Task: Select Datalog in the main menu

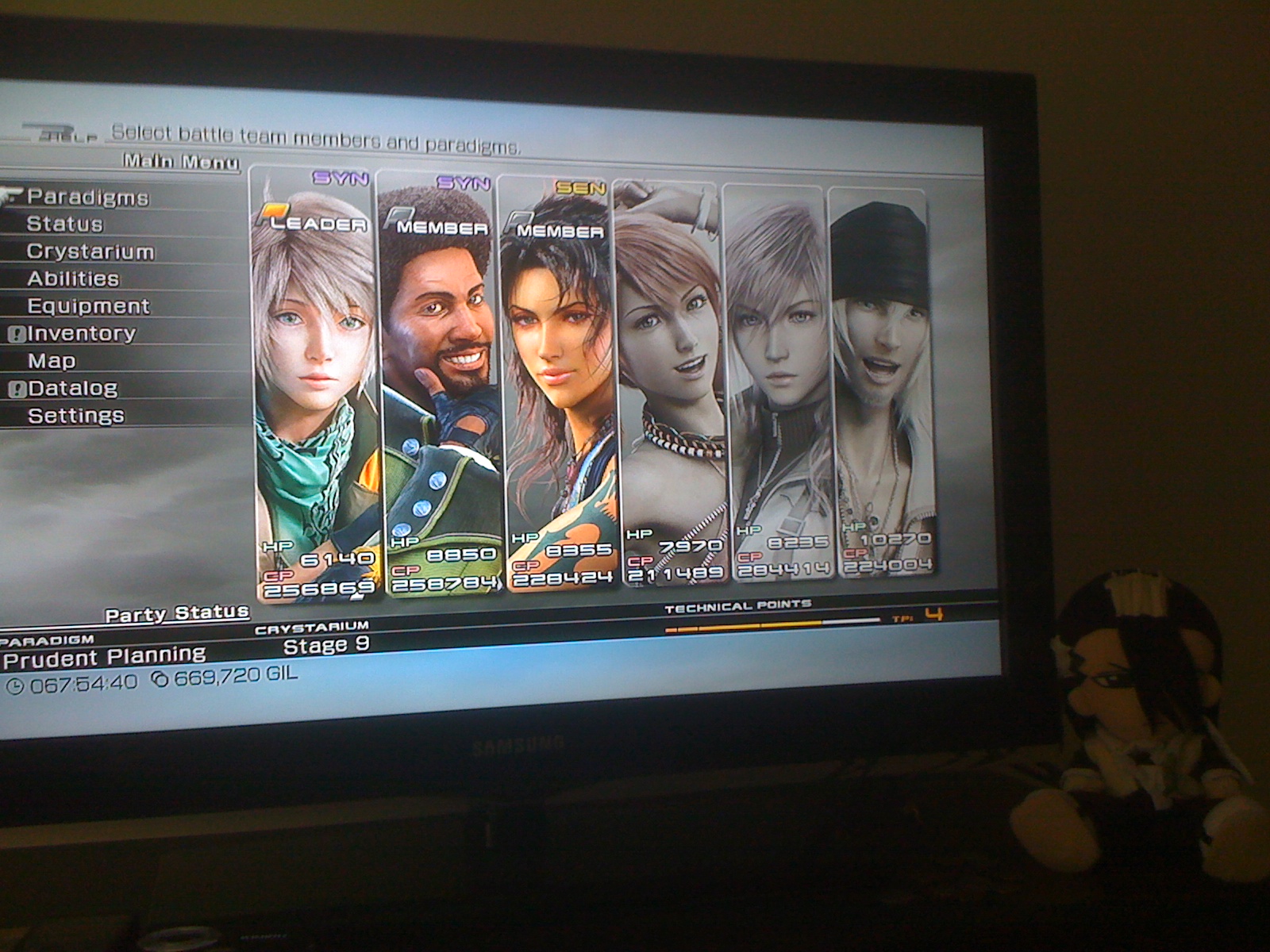Action: tap(73, 388)
